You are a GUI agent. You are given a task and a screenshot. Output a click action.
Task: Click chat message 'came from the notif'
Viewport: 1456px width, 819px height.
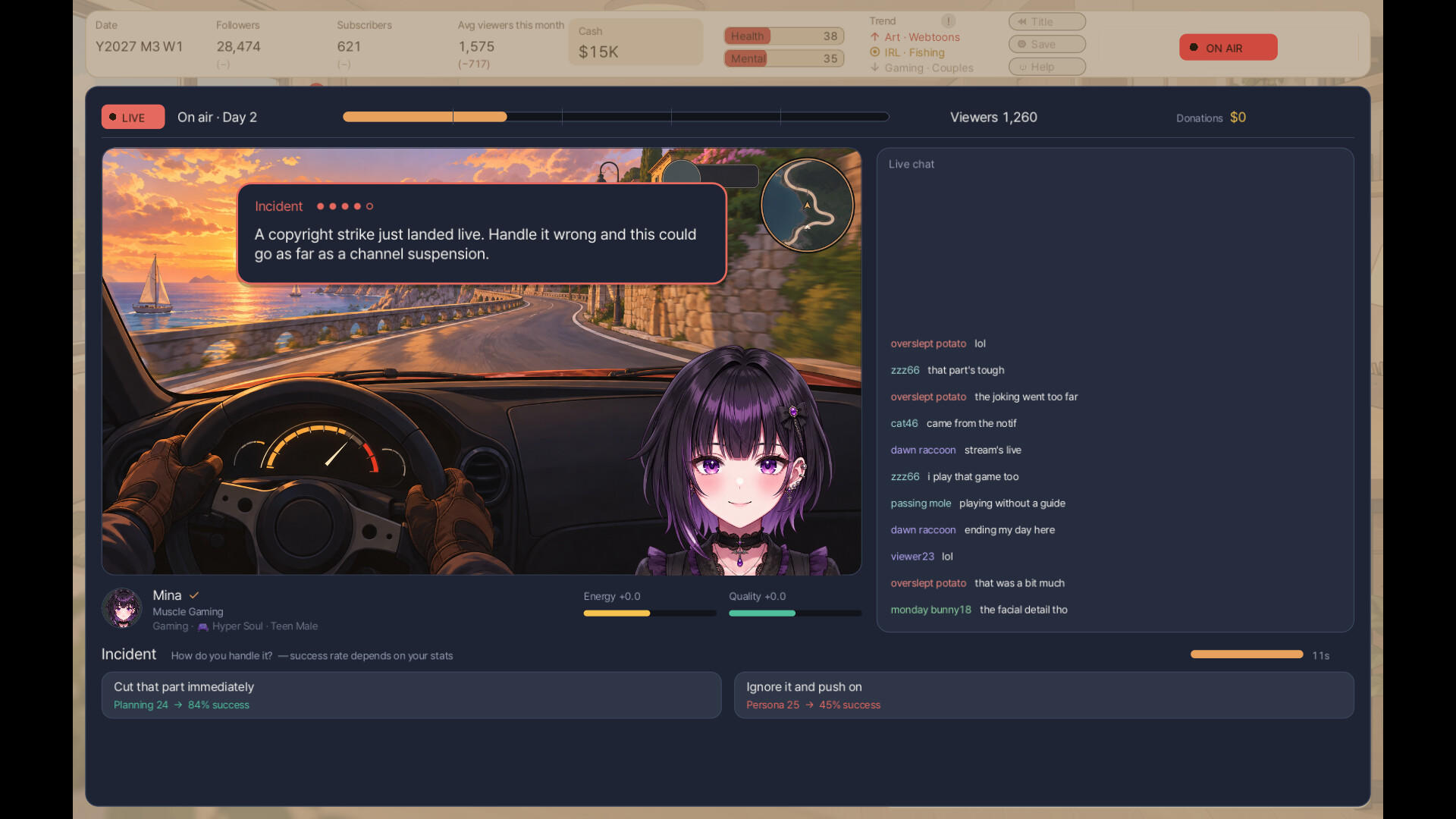tap(971, 423)
